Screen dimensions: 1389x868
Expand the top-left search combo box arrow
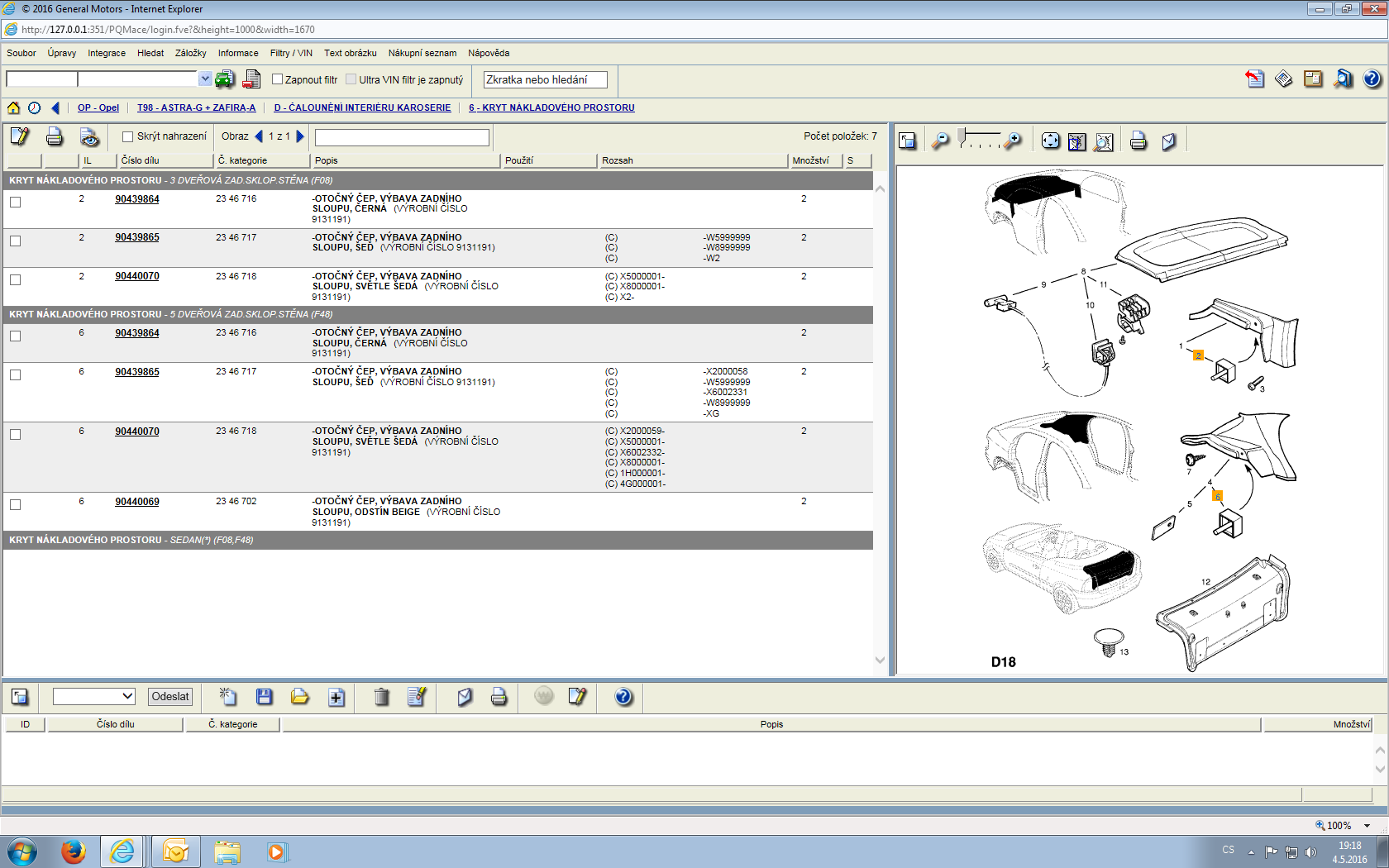click(x=205, y=79)
